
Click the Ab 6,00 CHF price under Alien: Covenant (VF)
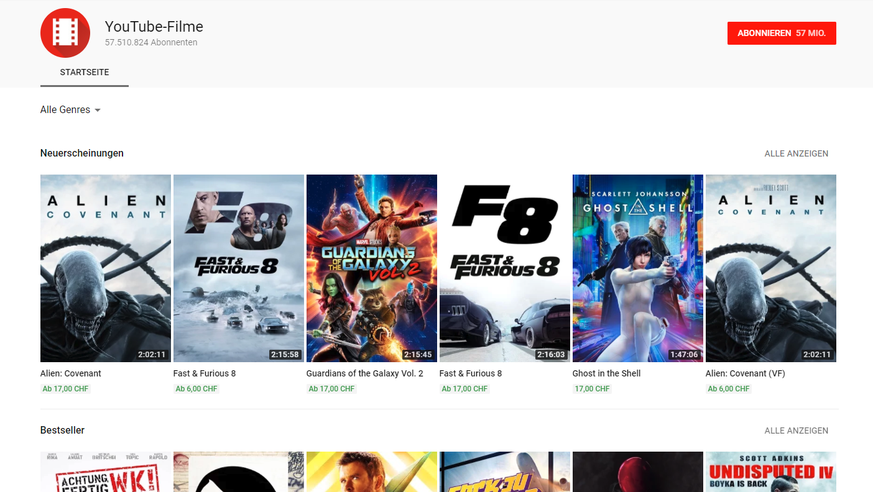click(728, 389)
